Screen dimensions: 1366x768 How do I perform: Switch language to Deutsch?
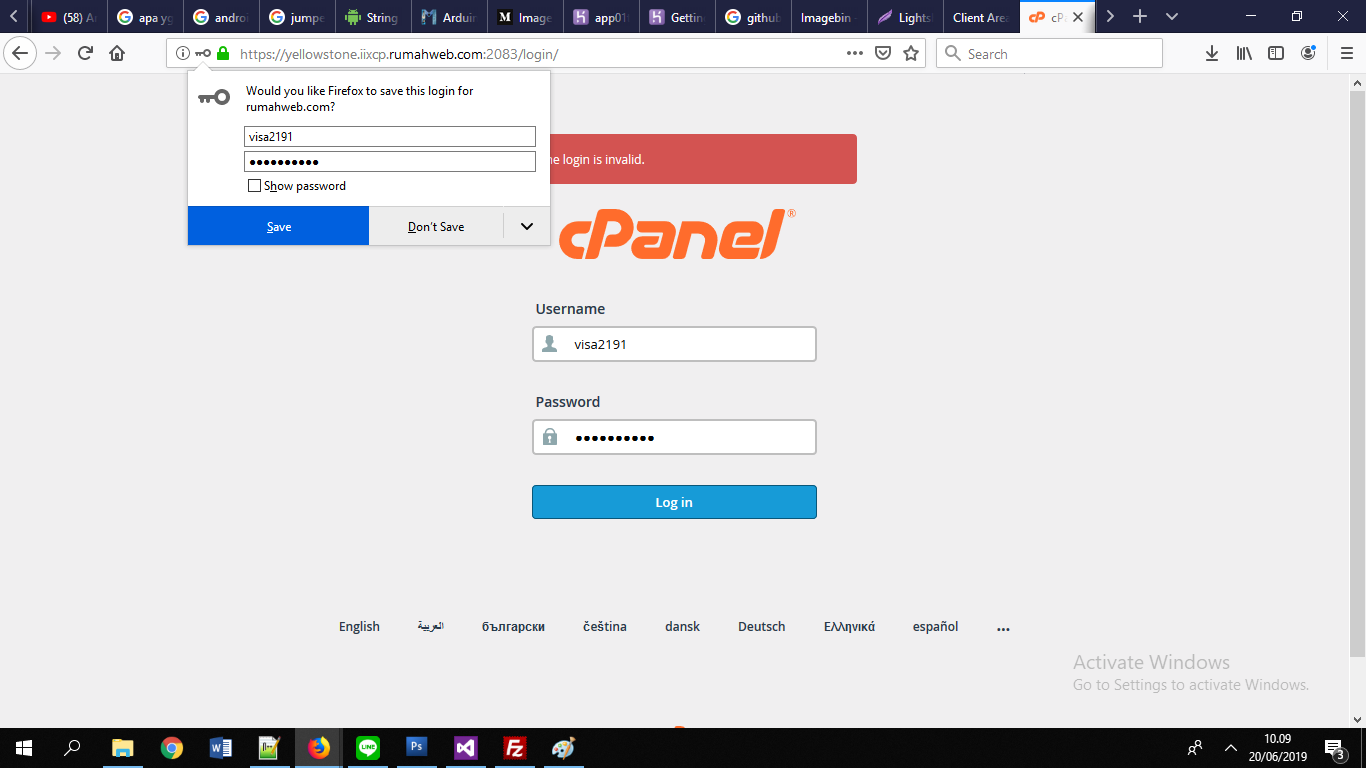coord(762,627)
